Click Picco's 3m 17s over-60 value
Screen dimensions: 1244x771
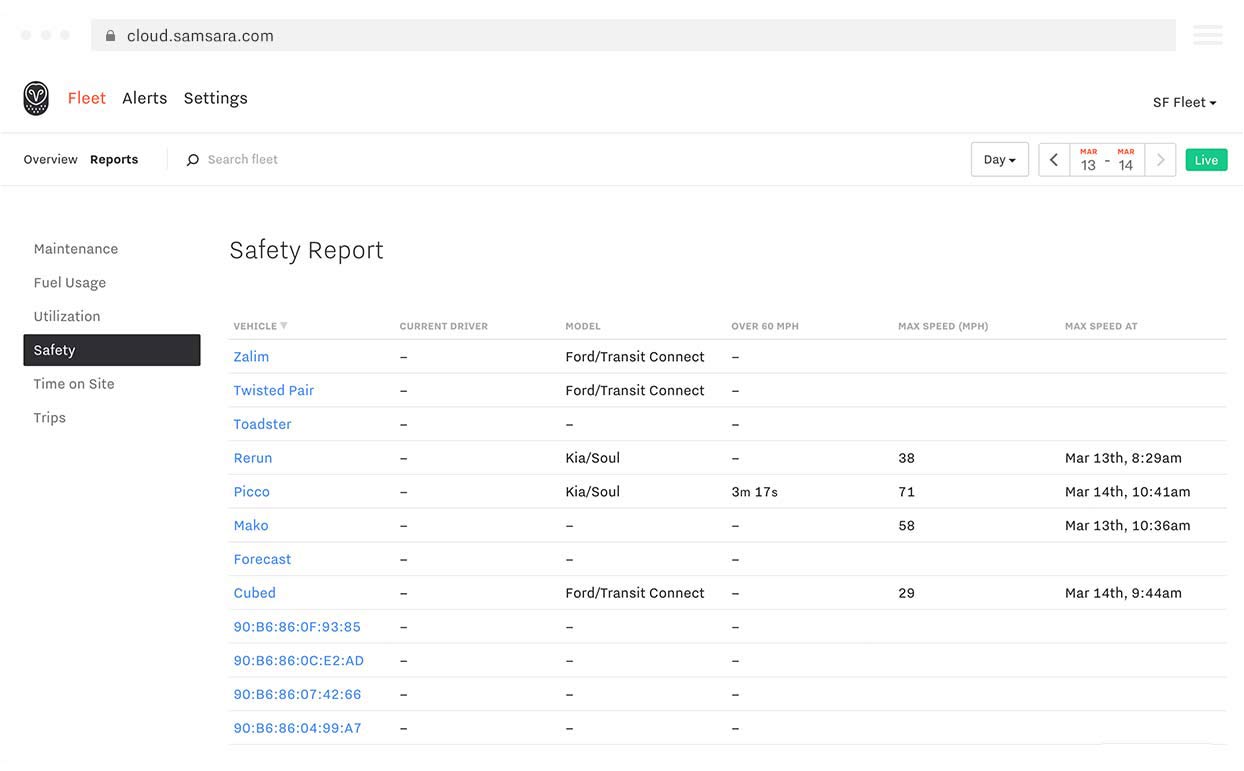coord(755,492)
